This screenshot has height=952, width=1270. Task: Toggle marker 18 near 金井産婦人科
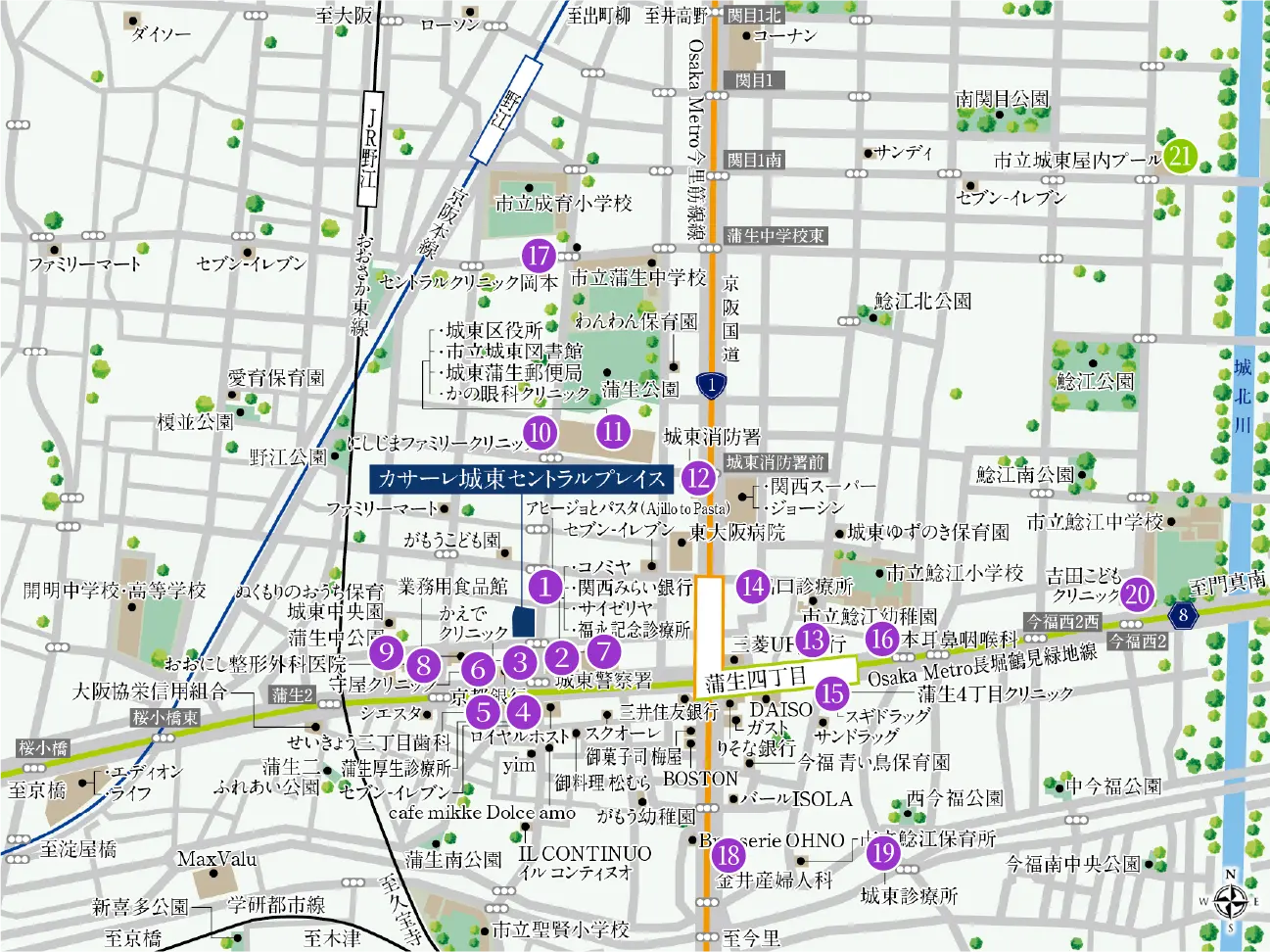(728, 855)
